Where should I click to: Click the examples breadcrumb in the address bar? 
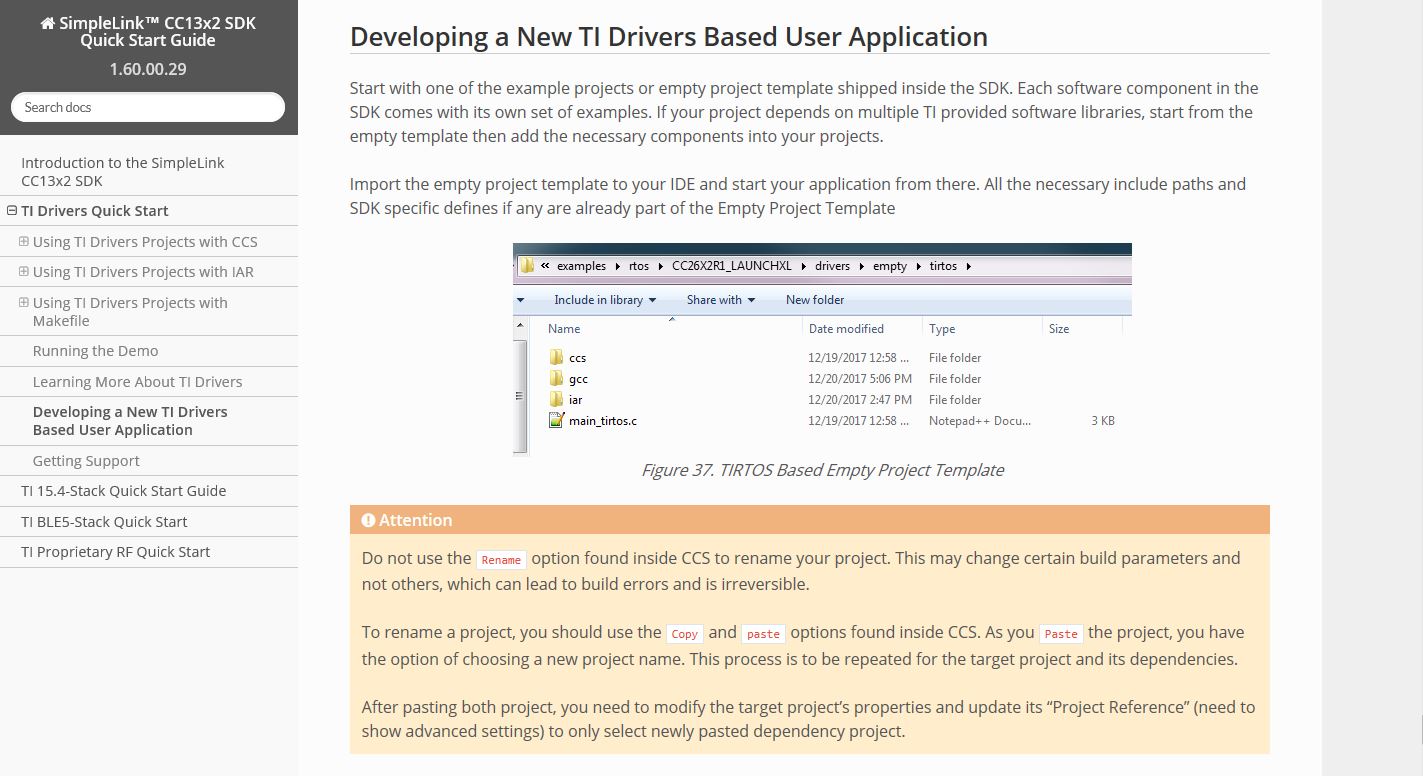click(581, 266)
